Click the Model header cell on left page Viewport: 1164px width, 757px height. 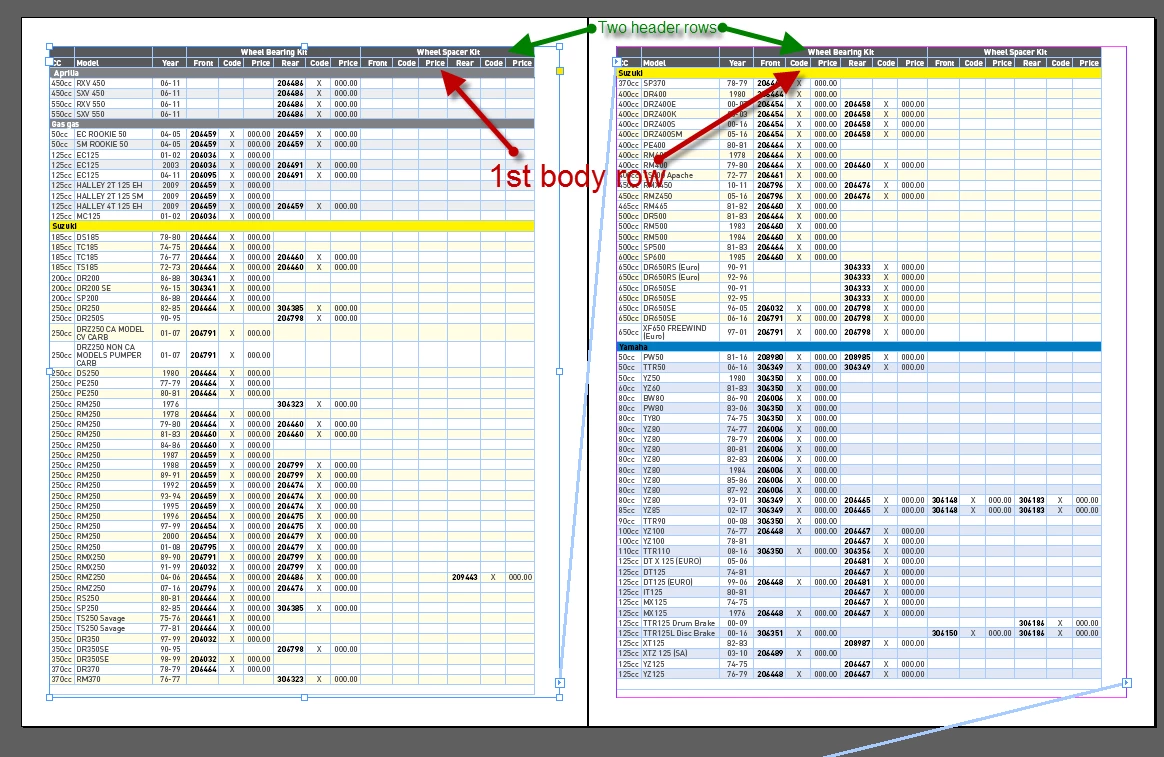coord(114,63)
